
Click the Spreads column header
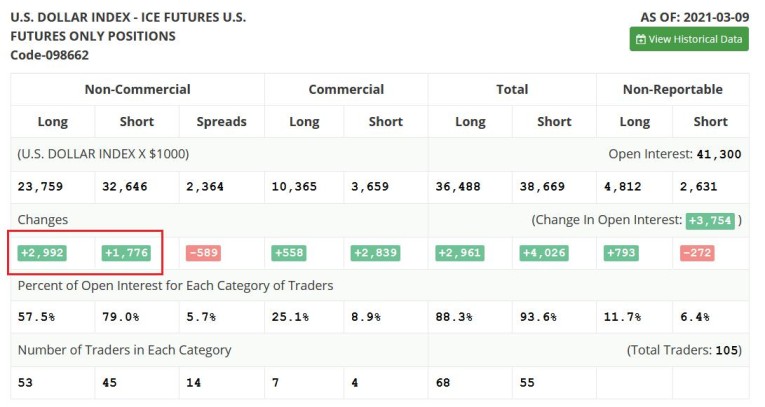[x=221, y=121]
